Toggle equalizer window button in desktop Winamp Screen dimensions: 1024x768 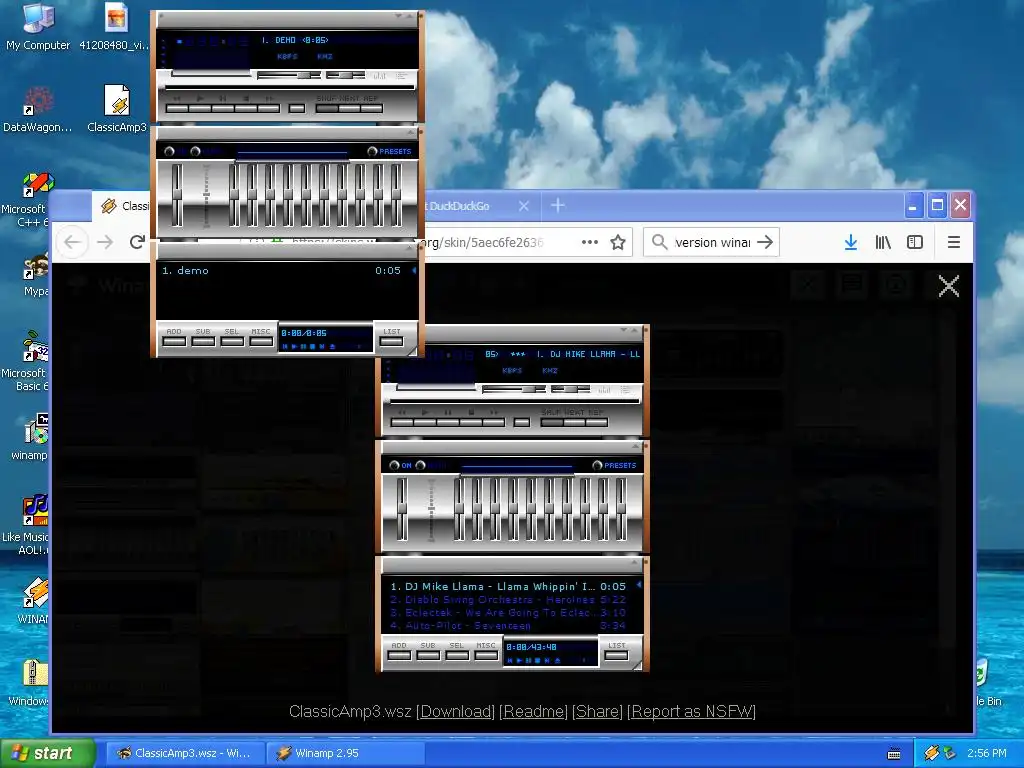click(380, 76)
